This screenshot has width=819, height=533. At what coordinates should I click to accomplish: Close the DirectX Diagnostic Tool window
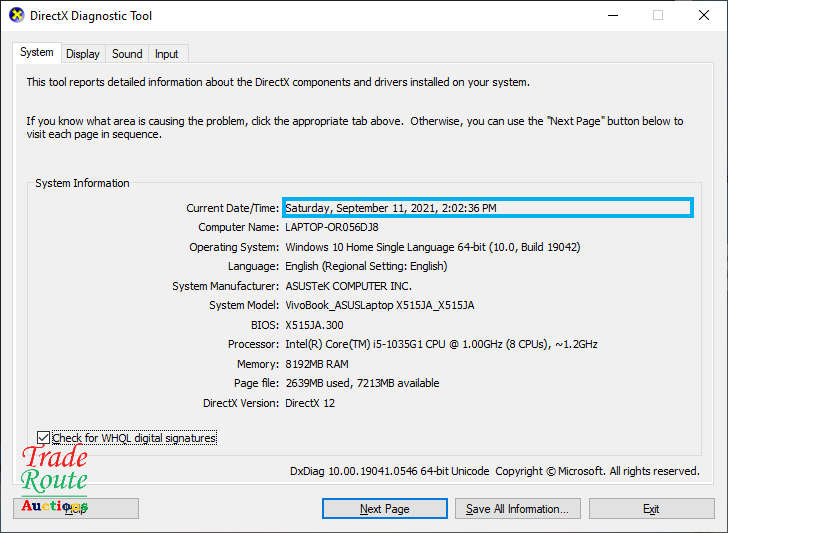(704, 16)
